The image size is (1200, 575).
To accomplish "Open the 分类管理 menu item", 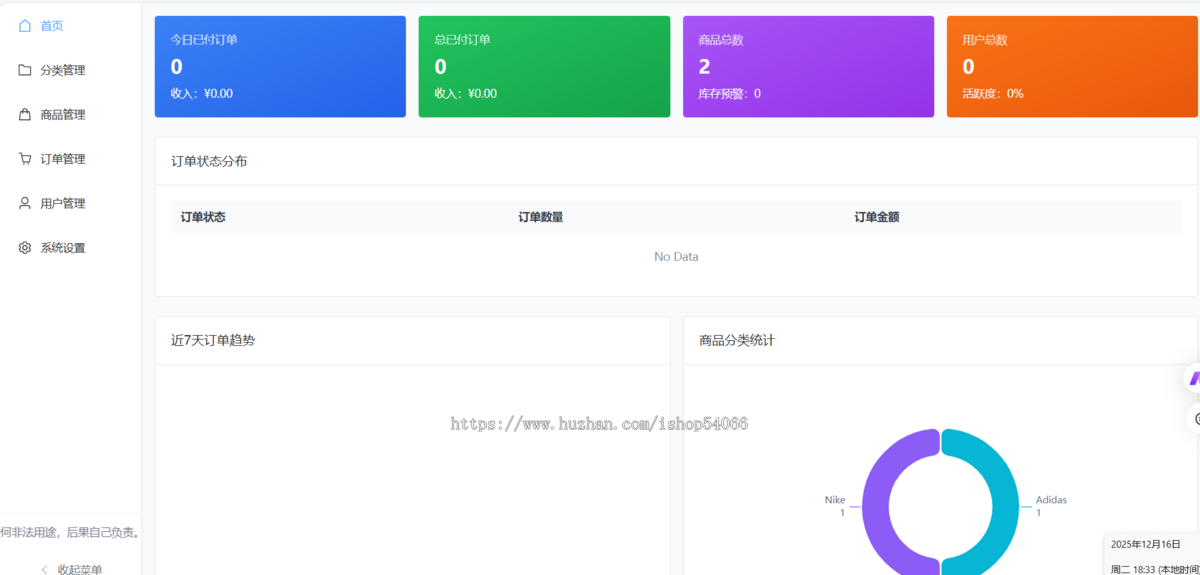I will click(x=70, y=70).
